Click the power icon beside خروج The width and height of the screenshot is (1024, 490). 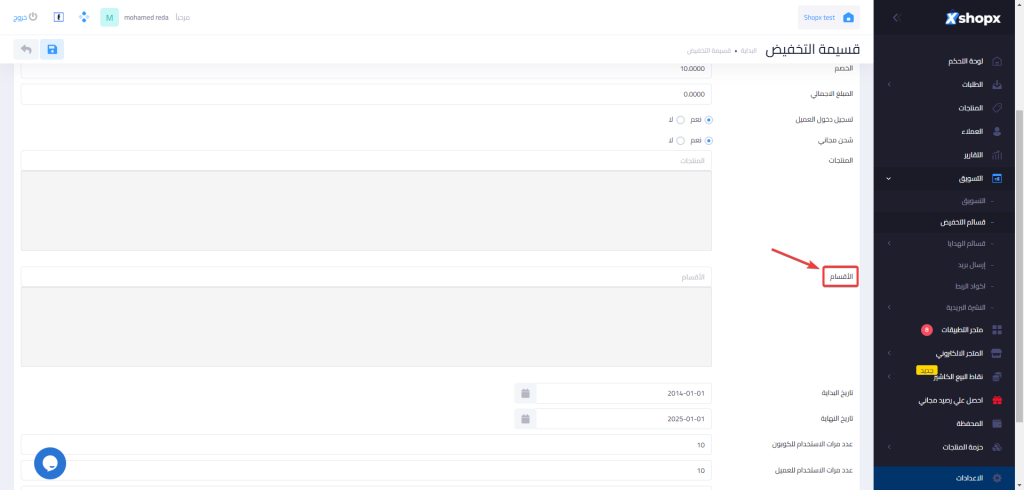[33, 17]
